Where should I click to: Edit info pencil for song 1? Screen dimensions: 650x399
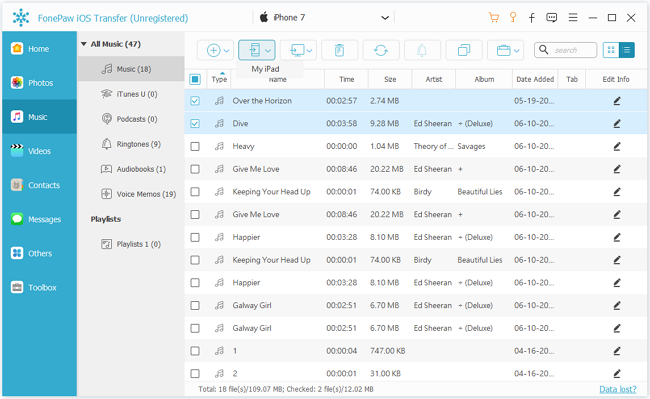click(x=617, y=351)
